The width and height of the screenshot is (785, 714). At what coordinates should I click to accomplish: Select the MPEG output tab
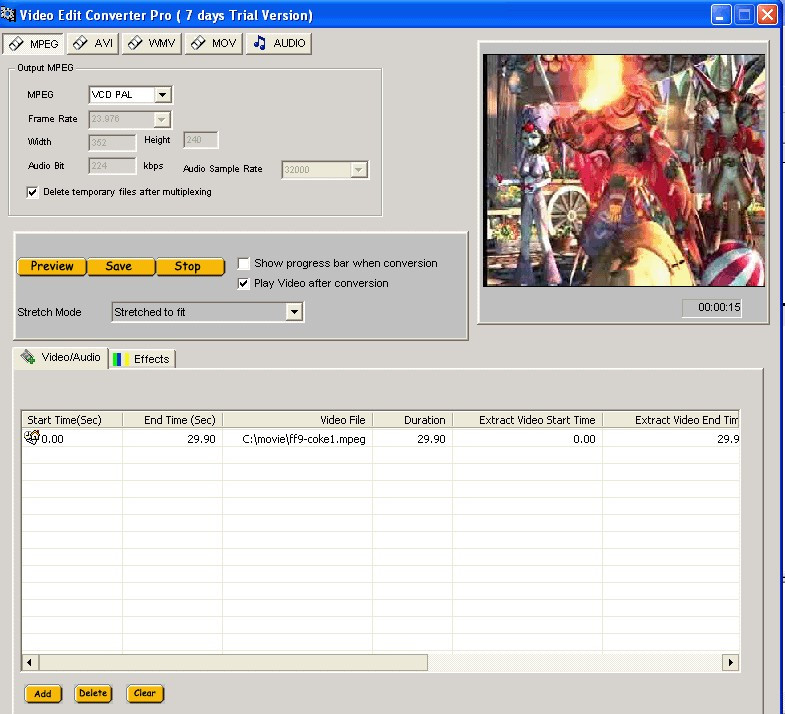coord(33,44)
